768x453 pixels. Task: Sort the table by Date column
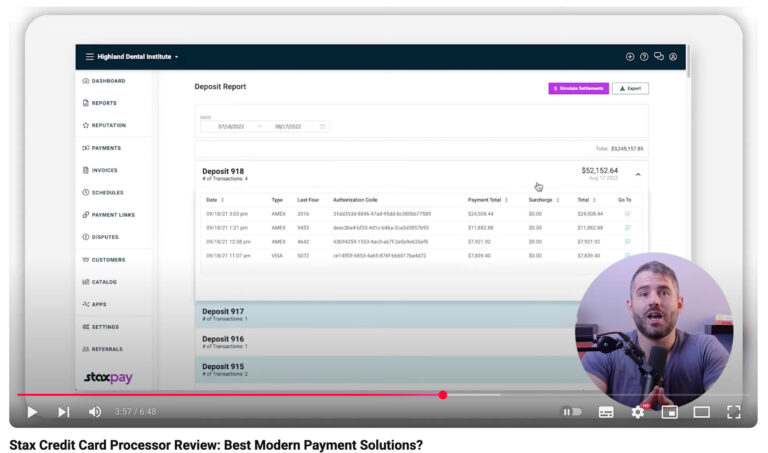click(215, 200)
